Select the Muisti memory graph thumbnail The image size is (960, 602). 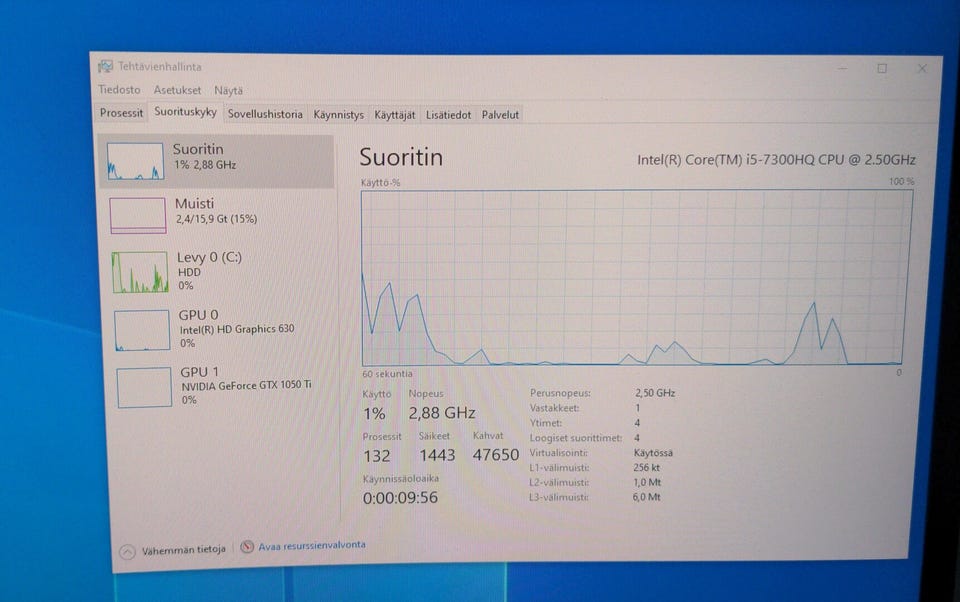tap(138, 215)
